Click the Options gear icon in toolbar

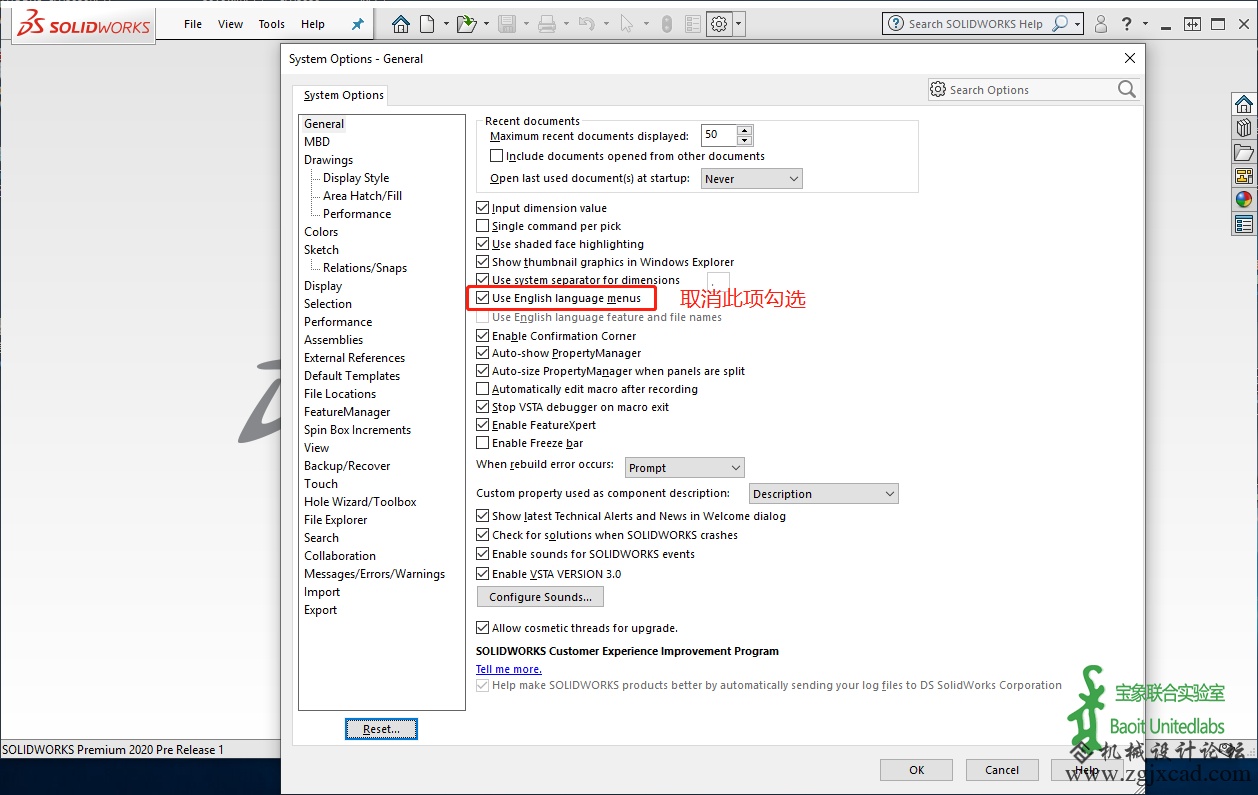click(718, 24)
